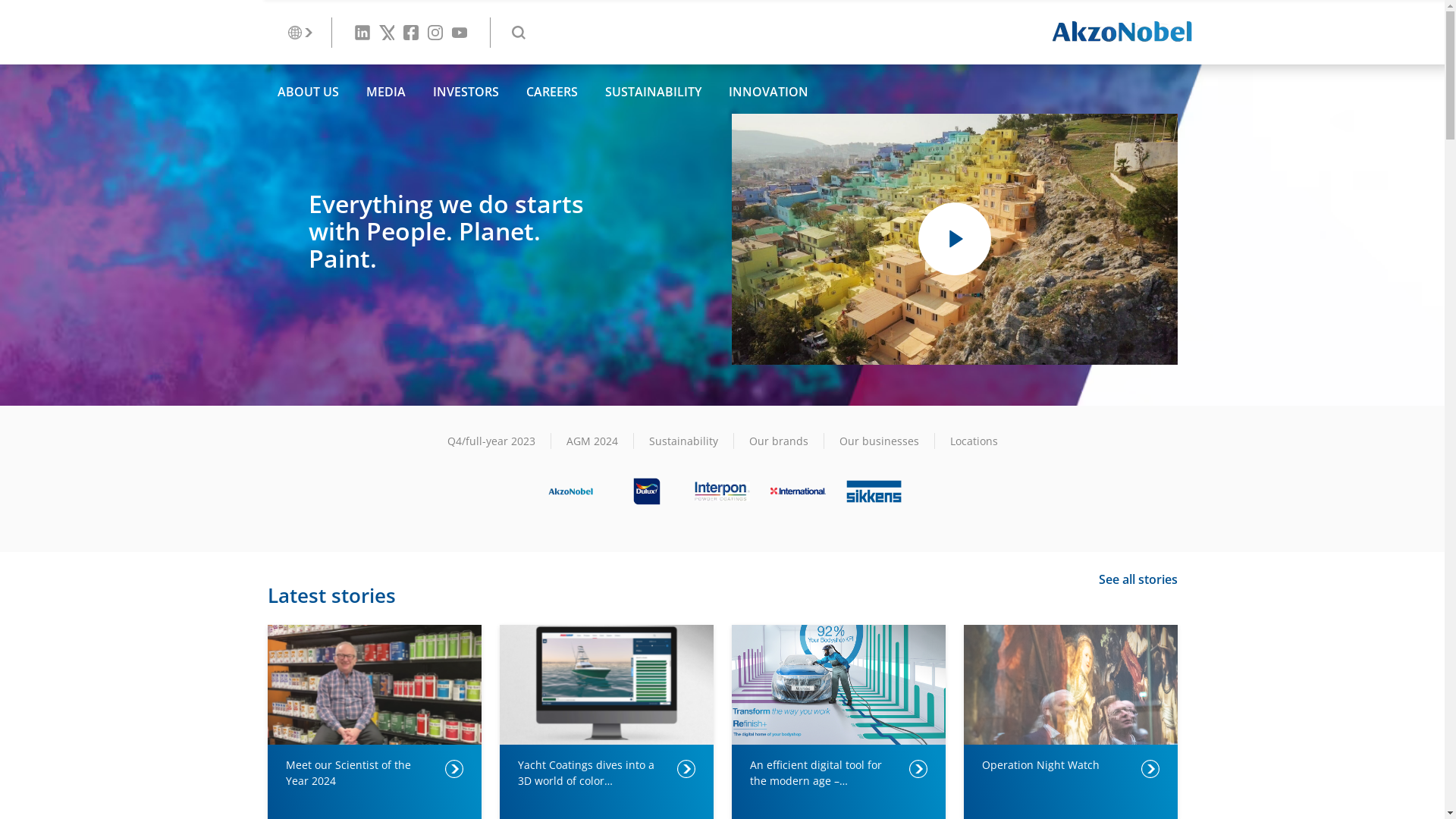
Task: Click the search magnifier icon
Action: [519, 33]
